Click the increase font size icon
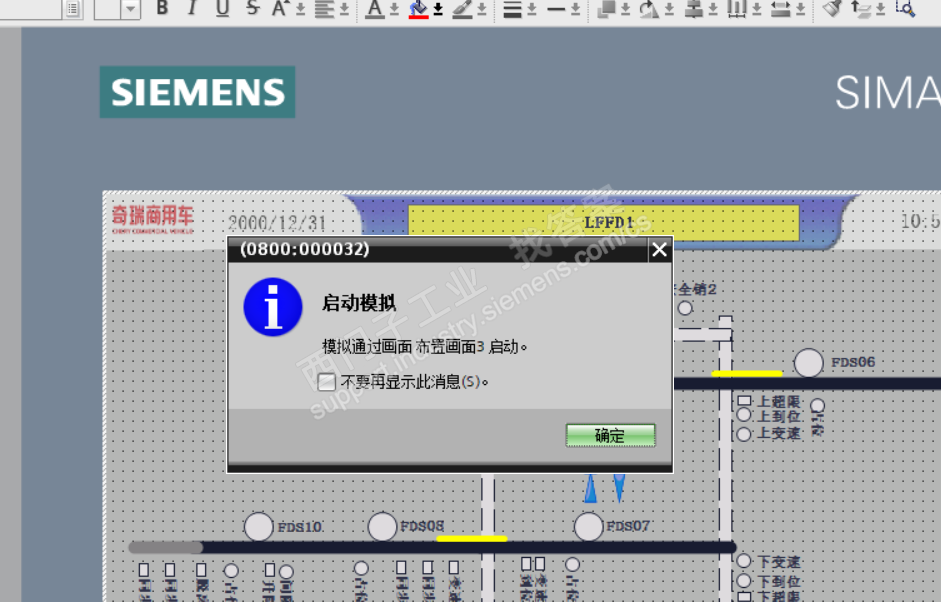Screen dimensions: 941x602 click(280, 8)
